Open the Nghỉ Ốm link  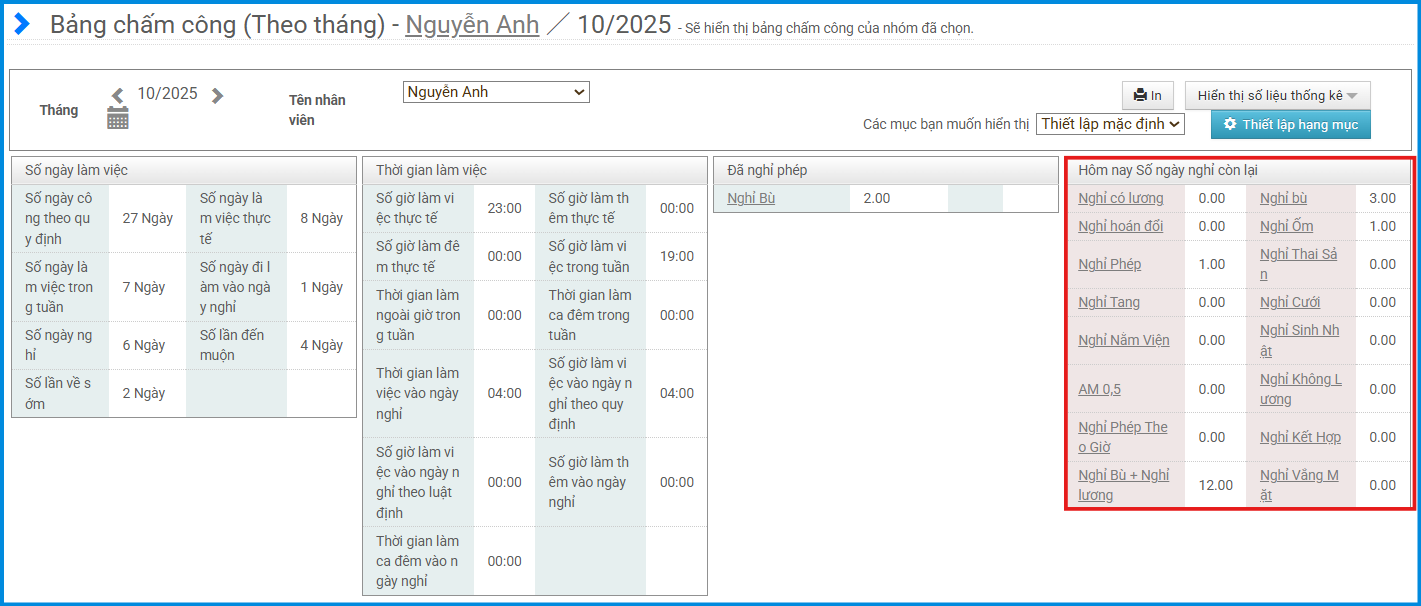tap(1286, 226)
